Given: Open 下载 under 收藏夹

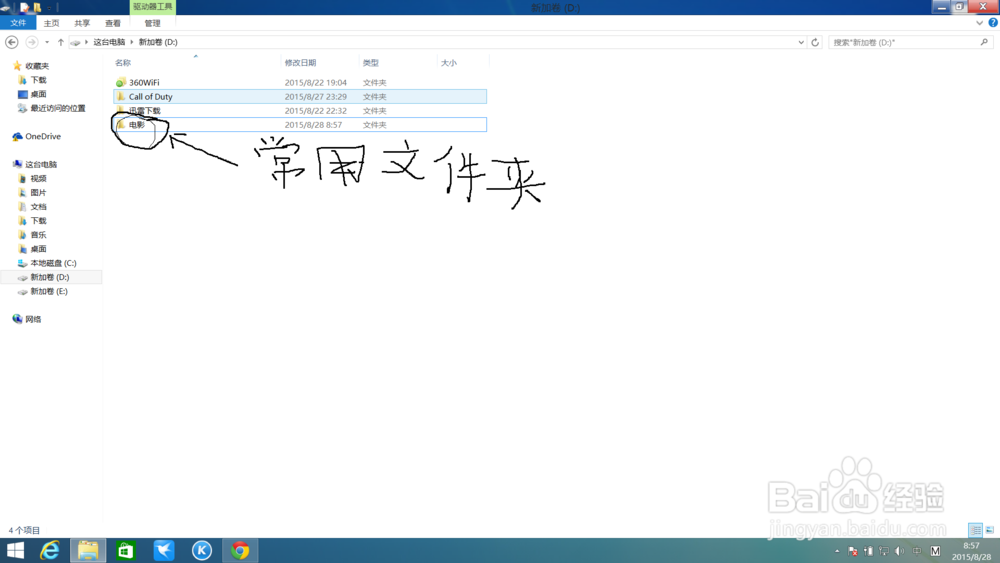Looking at the screenshot, I should (x=38, y=80).
